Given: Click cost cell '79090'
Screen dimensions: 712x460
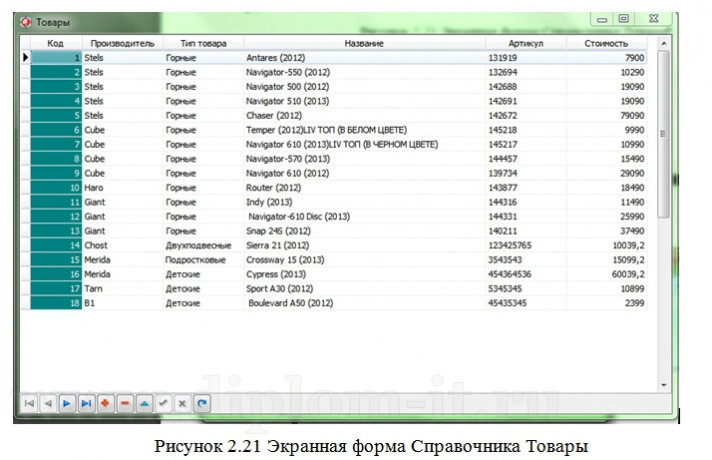Looking at the screenshot, I should point(607,115).
